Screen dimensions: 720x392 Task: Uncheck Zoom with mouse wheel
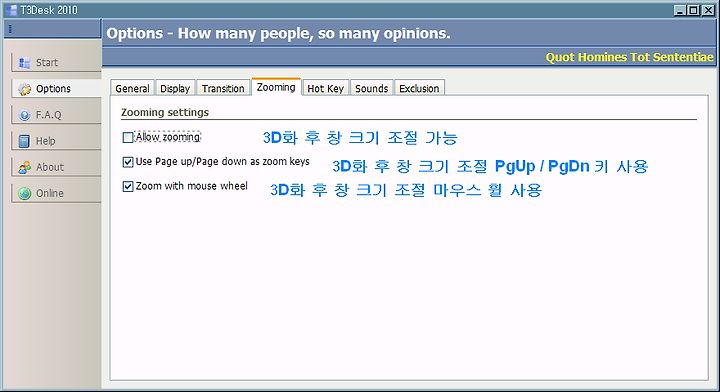click(x=128, y=186)
